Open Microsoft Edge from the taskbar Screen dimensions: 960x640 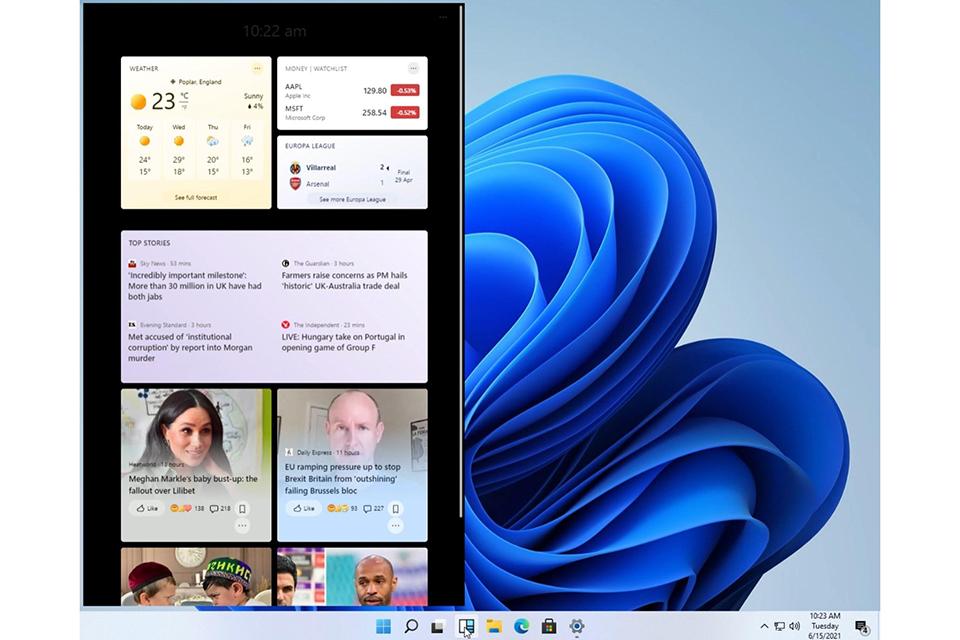point(521,626)
